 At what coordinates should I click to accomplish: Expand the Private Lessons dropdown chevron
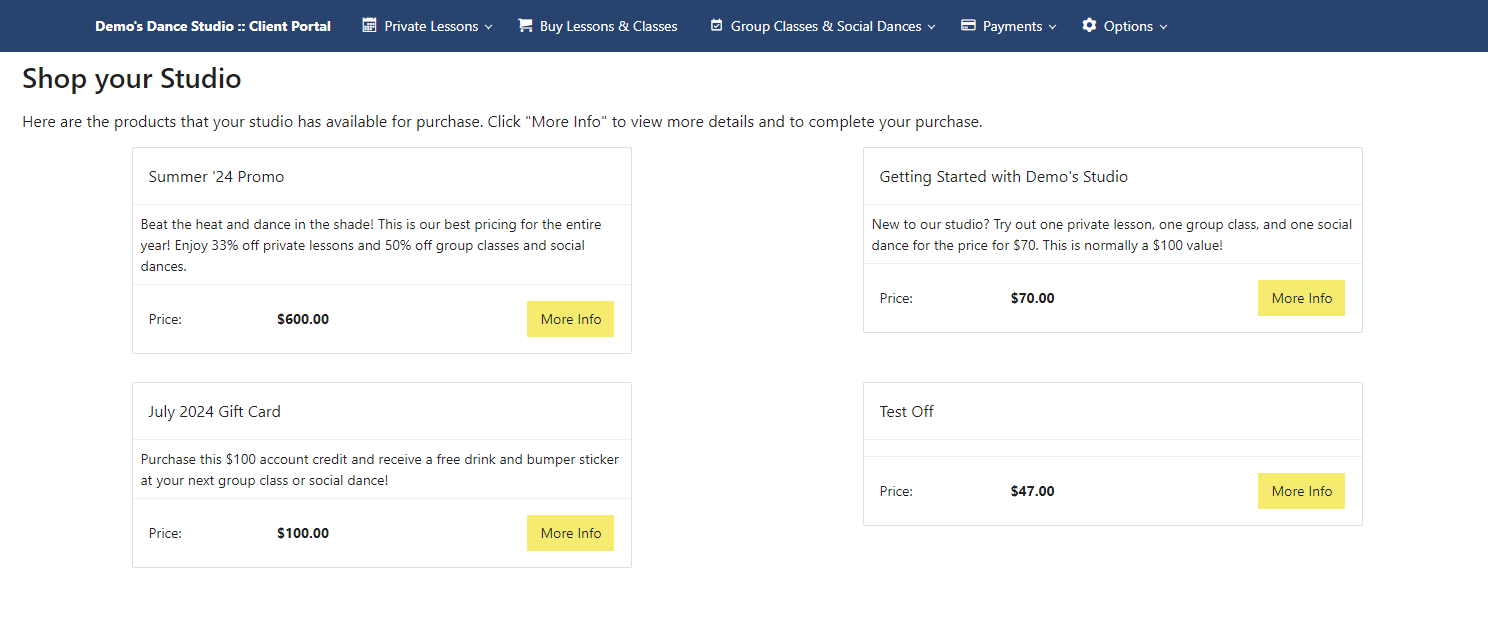coord(489,27)
